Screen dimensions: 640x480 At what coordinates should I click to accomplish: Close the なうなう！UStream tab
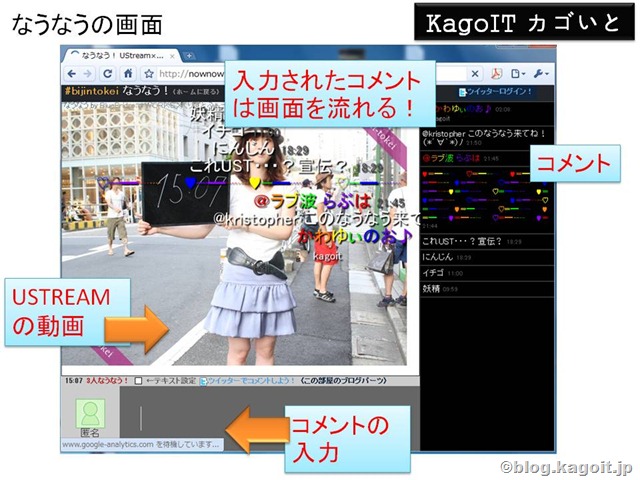(172, 56)
